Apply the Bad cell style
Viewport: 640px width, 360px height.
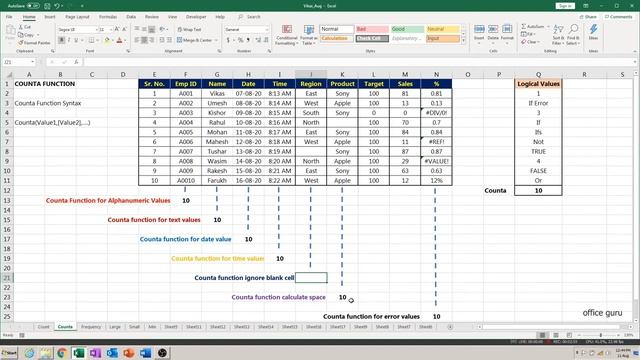pos(372,29)
